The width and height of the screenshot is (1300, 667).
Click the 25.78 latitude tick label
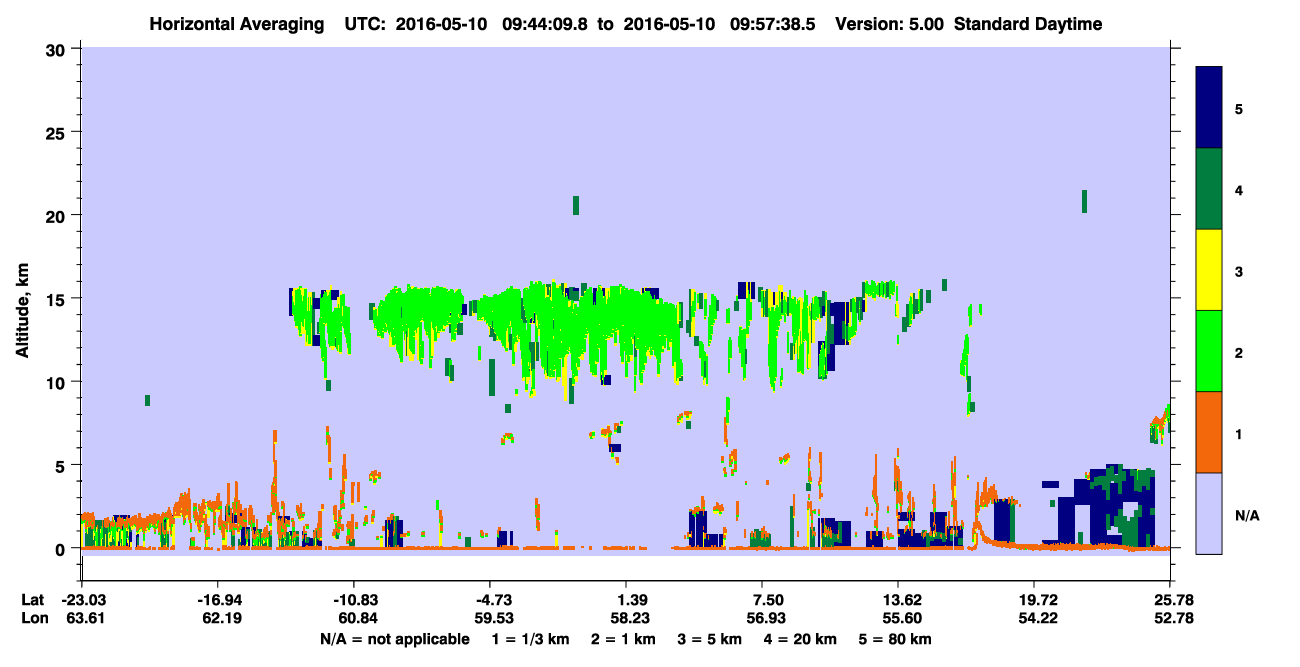coord(1170,600)
